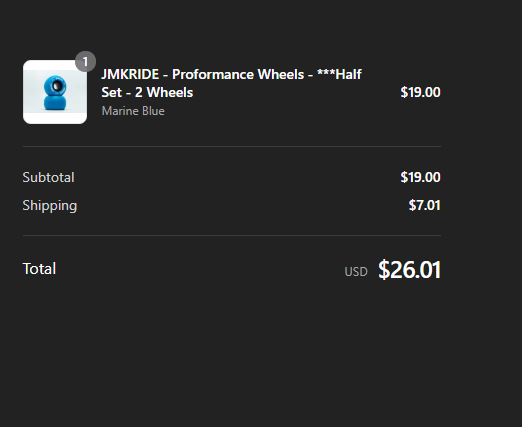Select the Subtotal amount $19.00
Image resolution: width=522 pixels, height=427 pixels.
coord(420,177)
